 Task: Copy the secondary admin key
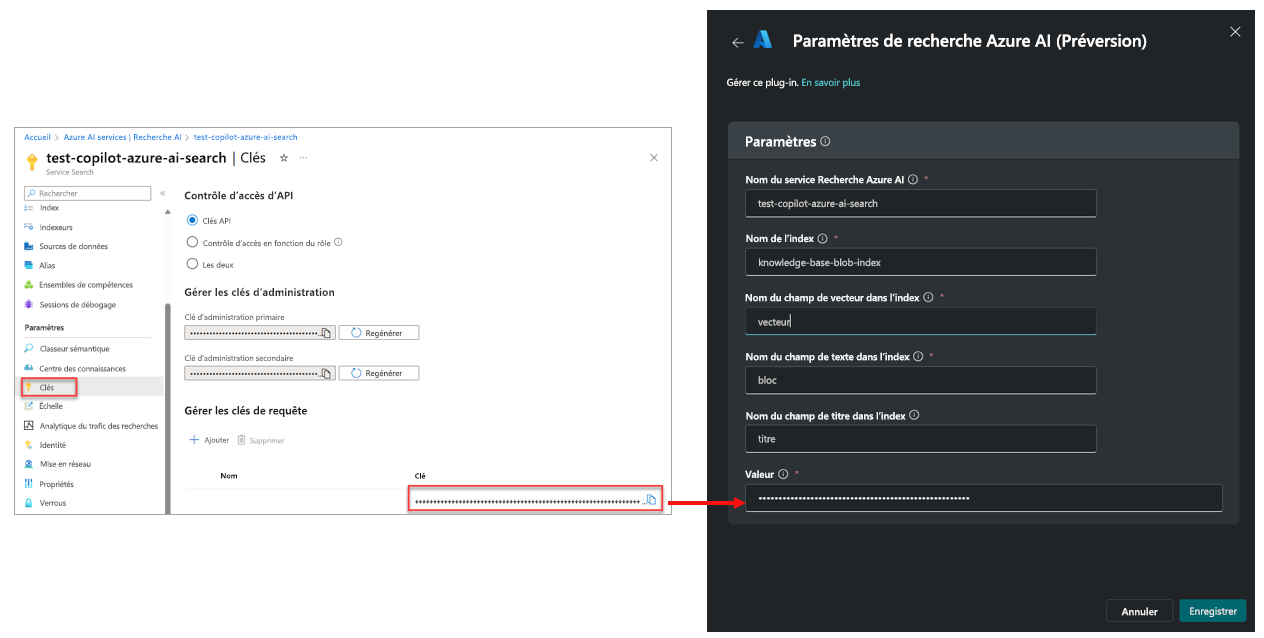(x=326, y=373)
